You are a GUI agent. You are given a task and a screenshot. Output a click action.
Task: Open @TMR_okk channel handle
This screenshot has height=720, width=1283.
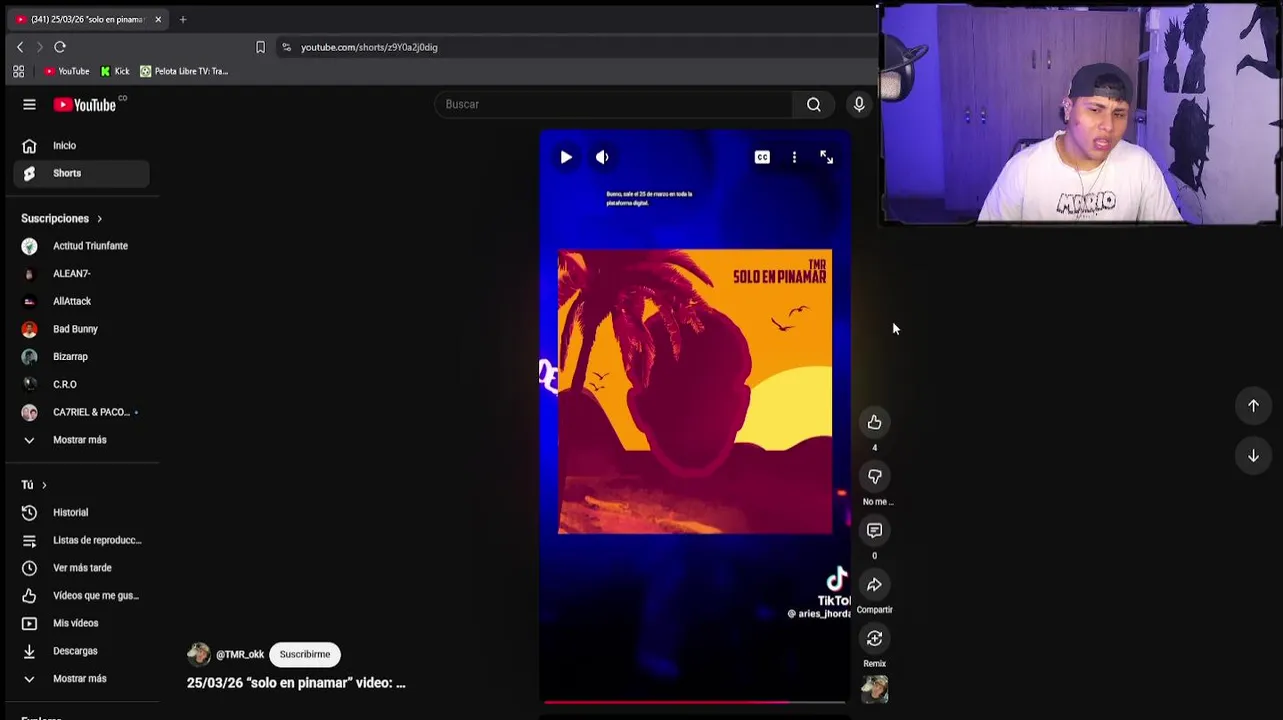point(240,654)
